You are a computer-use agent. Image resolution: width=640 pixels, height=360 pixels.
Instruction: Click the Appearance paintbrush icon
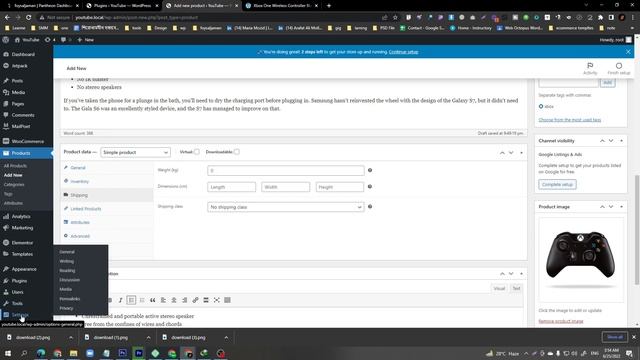pos(6,269)
